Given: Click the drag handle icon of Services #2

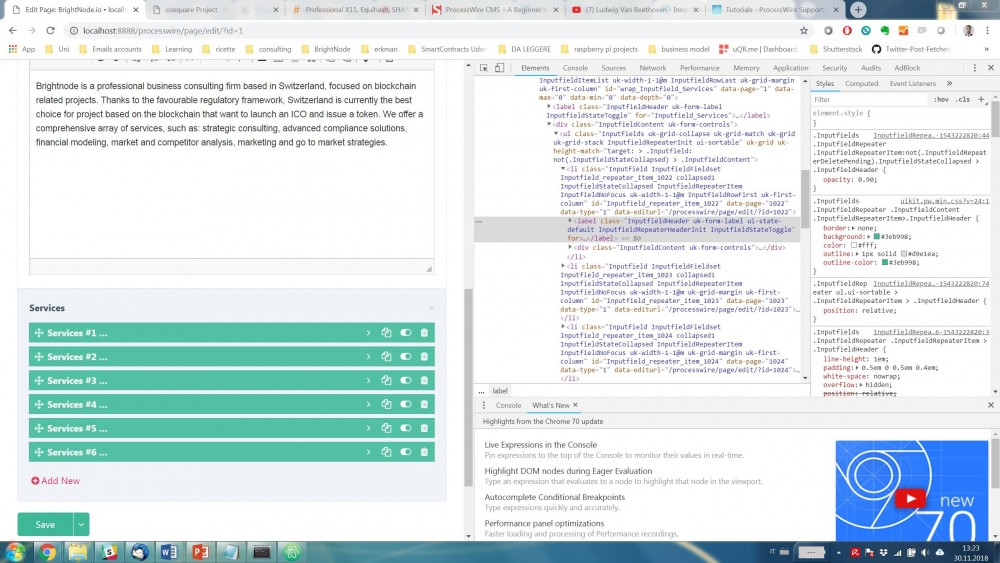Looking at the screenshot, I should [x=39, y=357].
